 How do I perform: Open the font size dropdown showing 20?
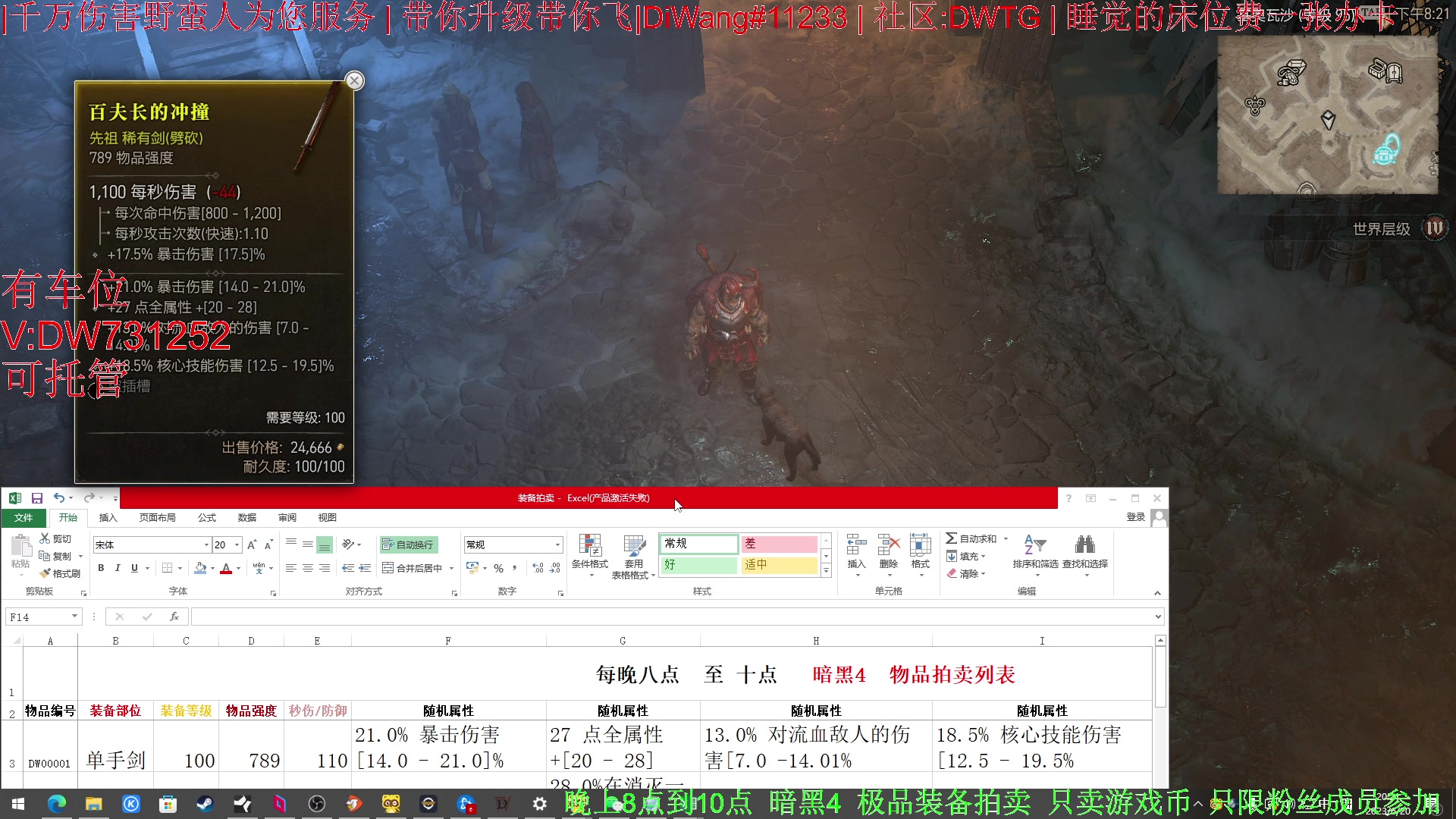point(237,545)
